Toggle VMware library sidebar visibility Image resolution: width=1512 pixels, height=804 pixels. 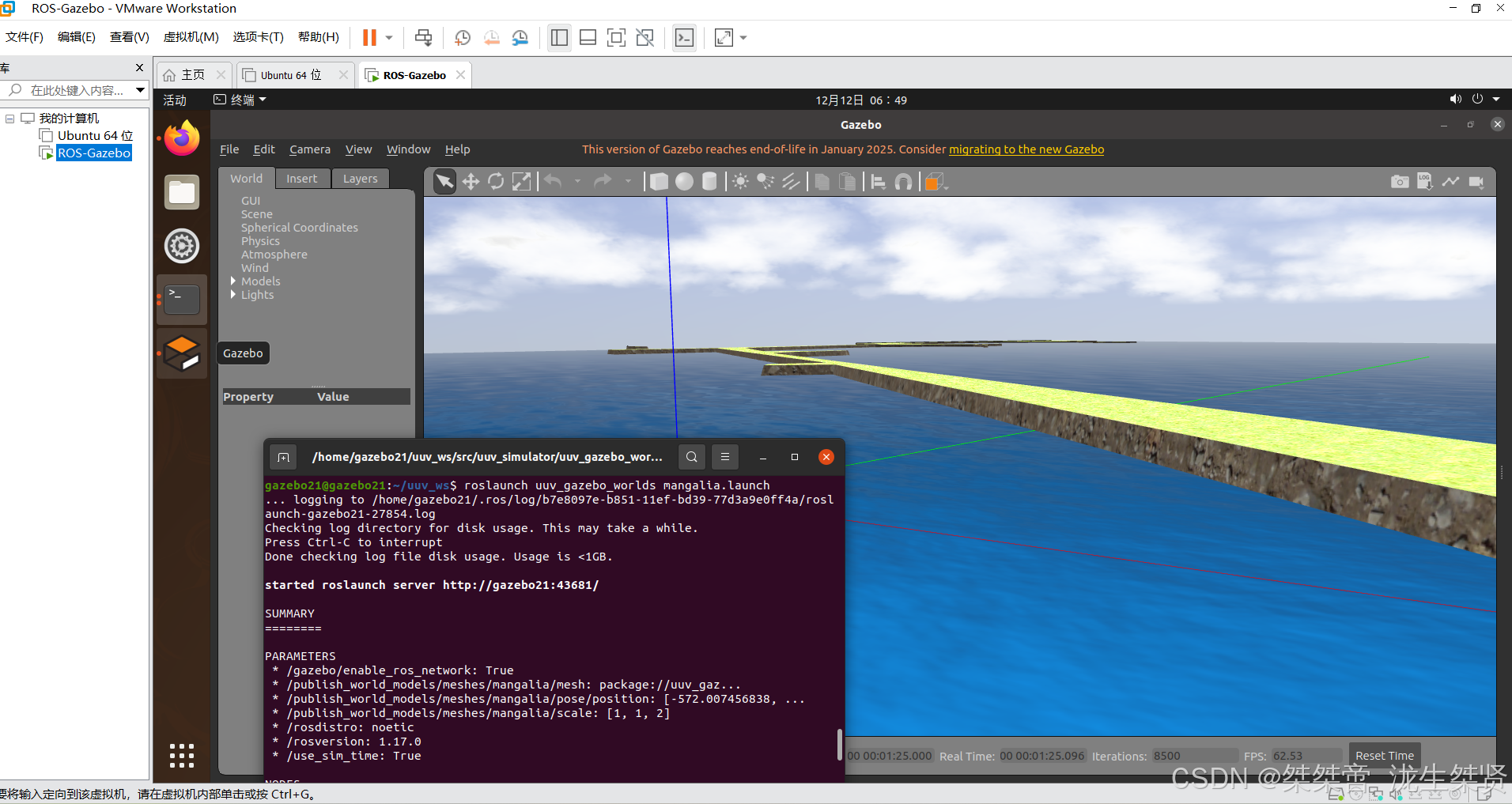(x=559, y=37)
